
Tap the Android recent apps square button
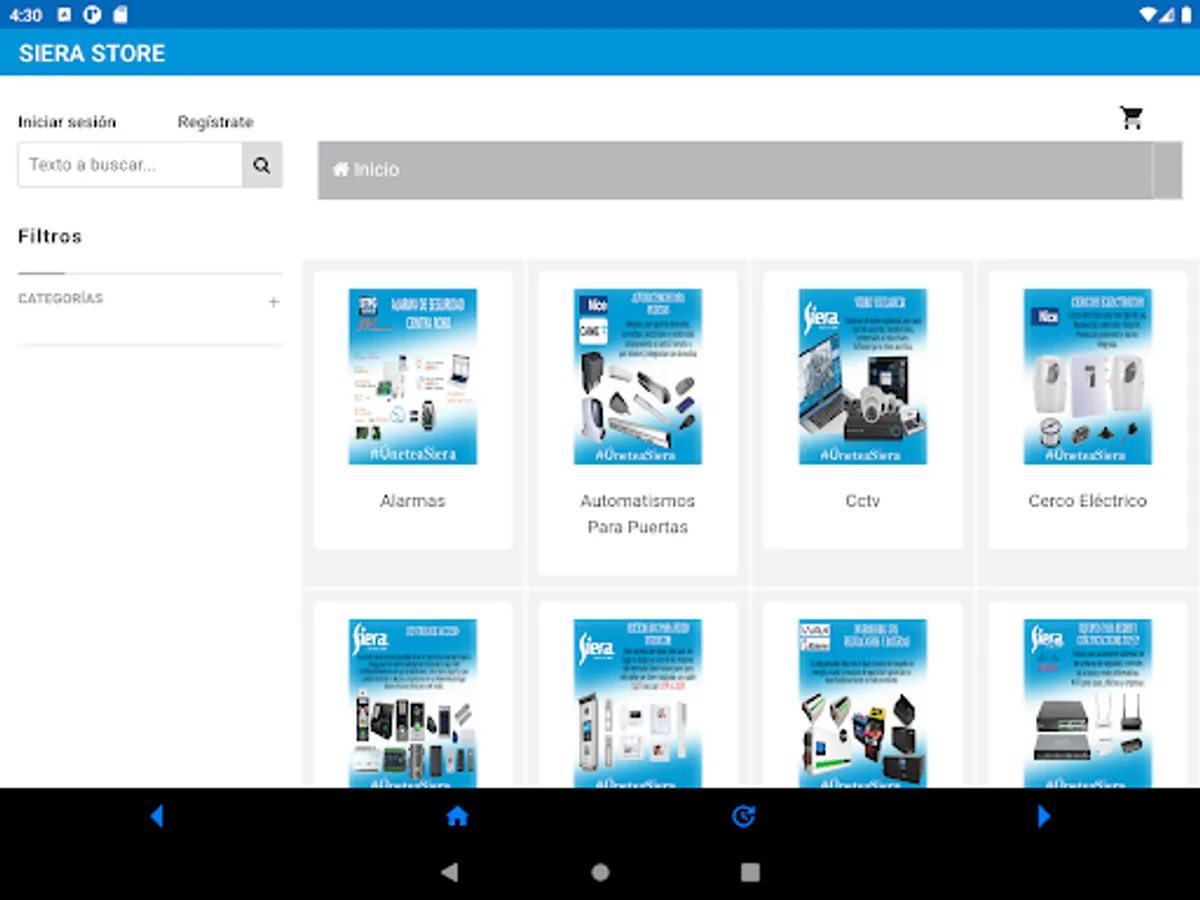coord(750,872)
